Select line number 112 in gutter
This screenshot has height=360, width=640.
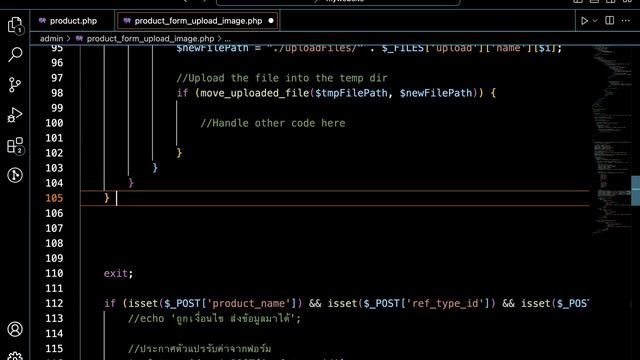coord(54,304)
